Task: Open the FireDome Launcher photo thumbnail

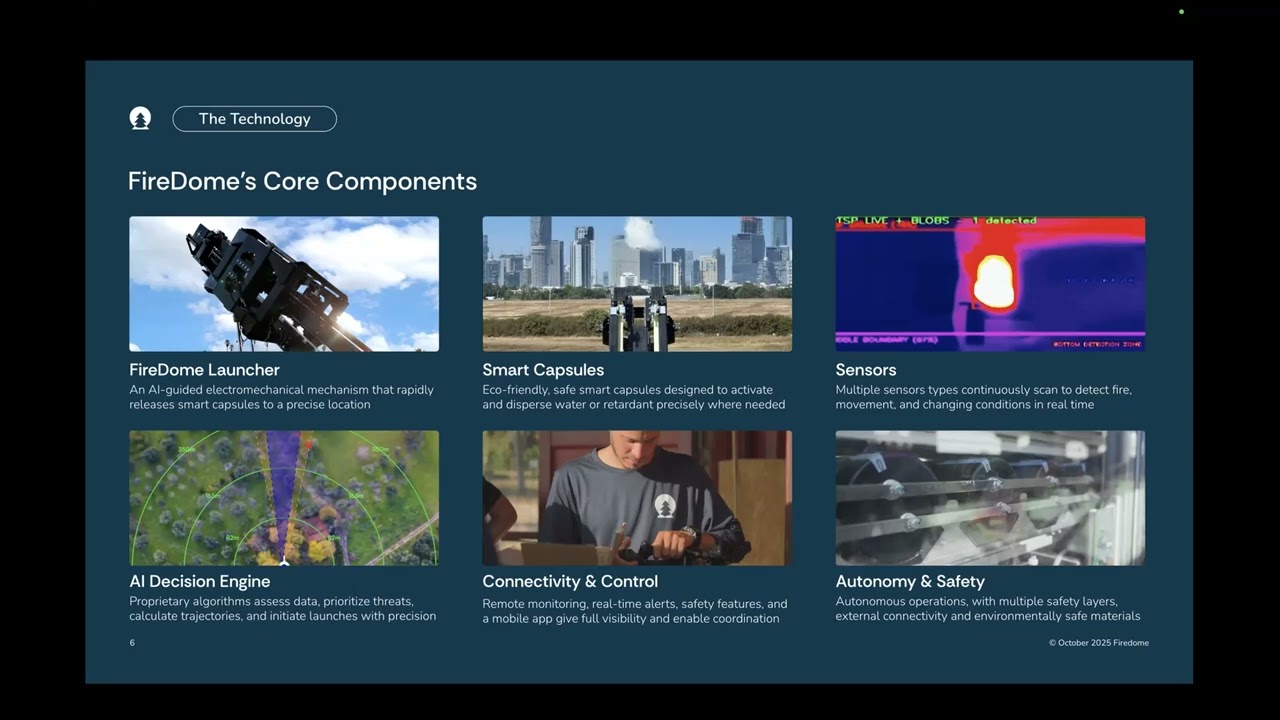Action: (284, 284)
